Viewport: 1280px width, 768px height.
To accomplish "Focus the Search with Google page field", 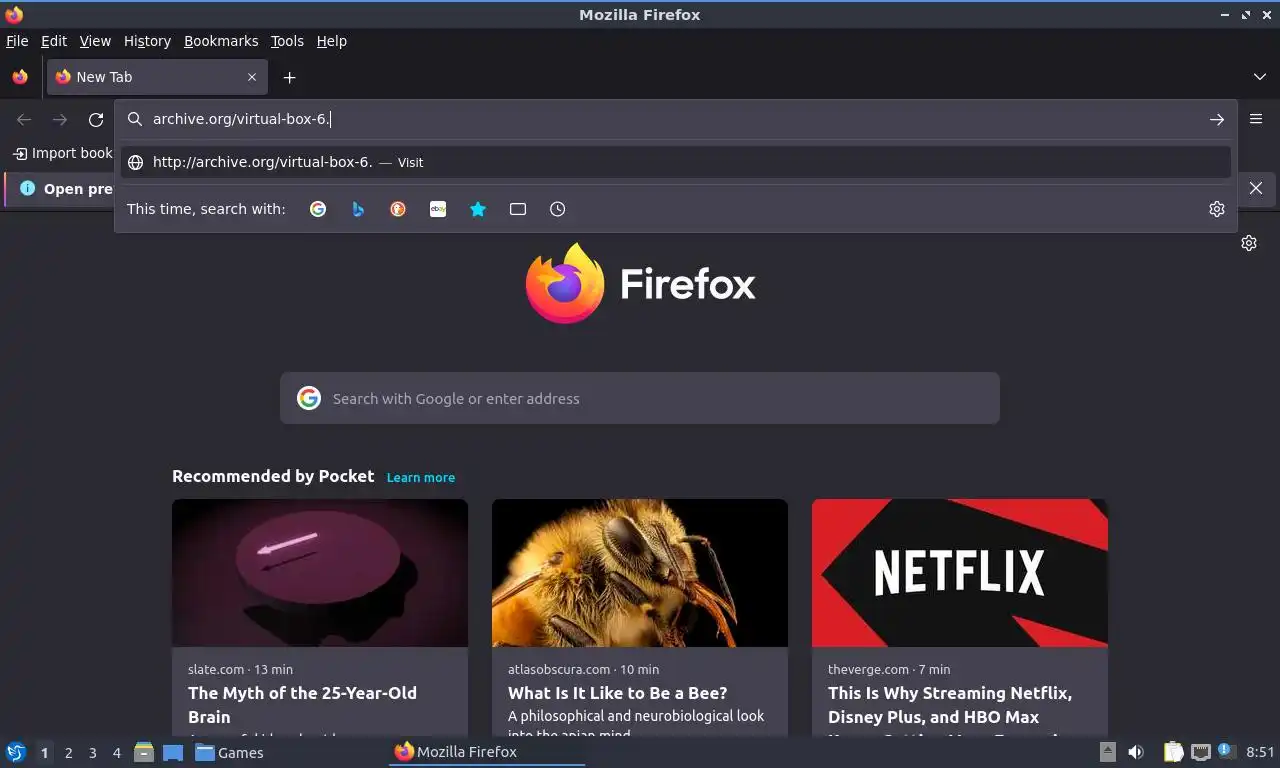I will point(640,398).
